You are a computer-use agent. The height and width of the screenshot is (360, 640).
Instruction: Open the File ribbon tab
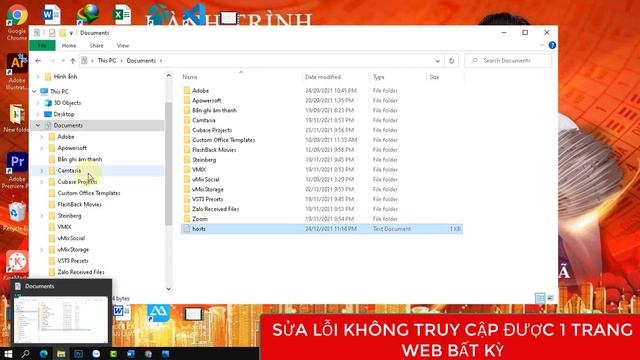coord(42,46)
